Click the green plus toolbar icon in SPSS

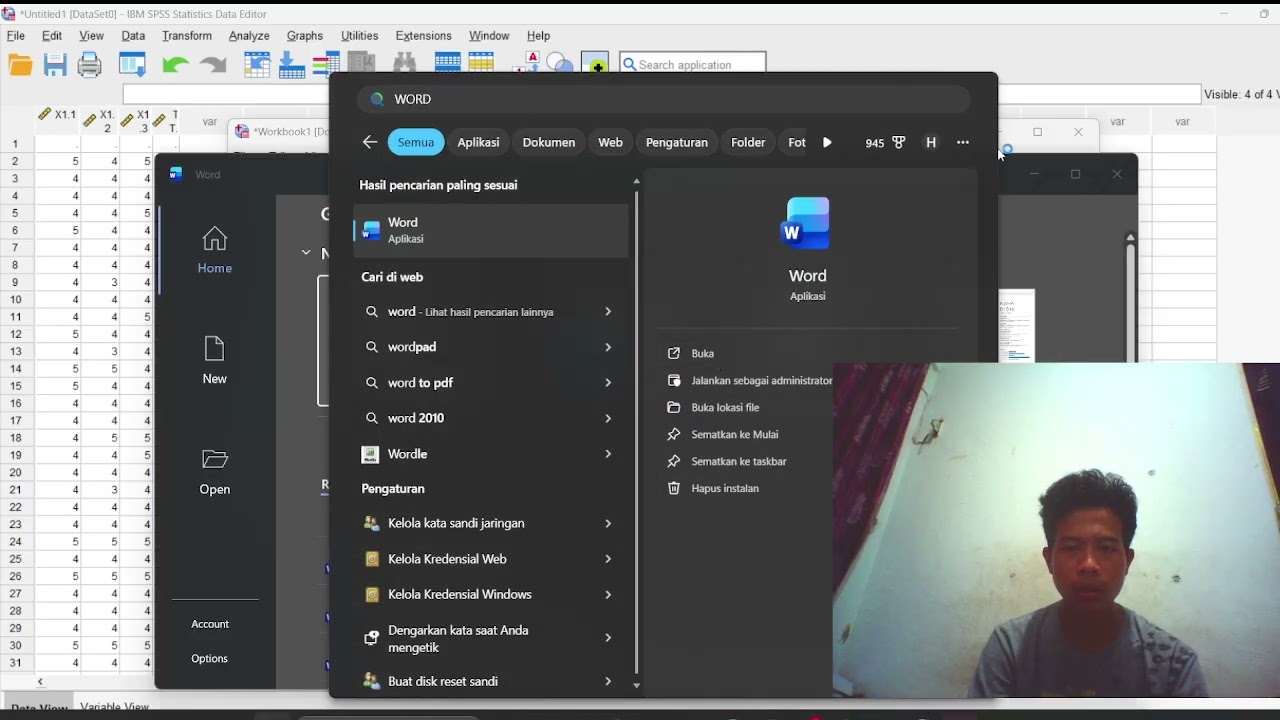coord(595,63)
